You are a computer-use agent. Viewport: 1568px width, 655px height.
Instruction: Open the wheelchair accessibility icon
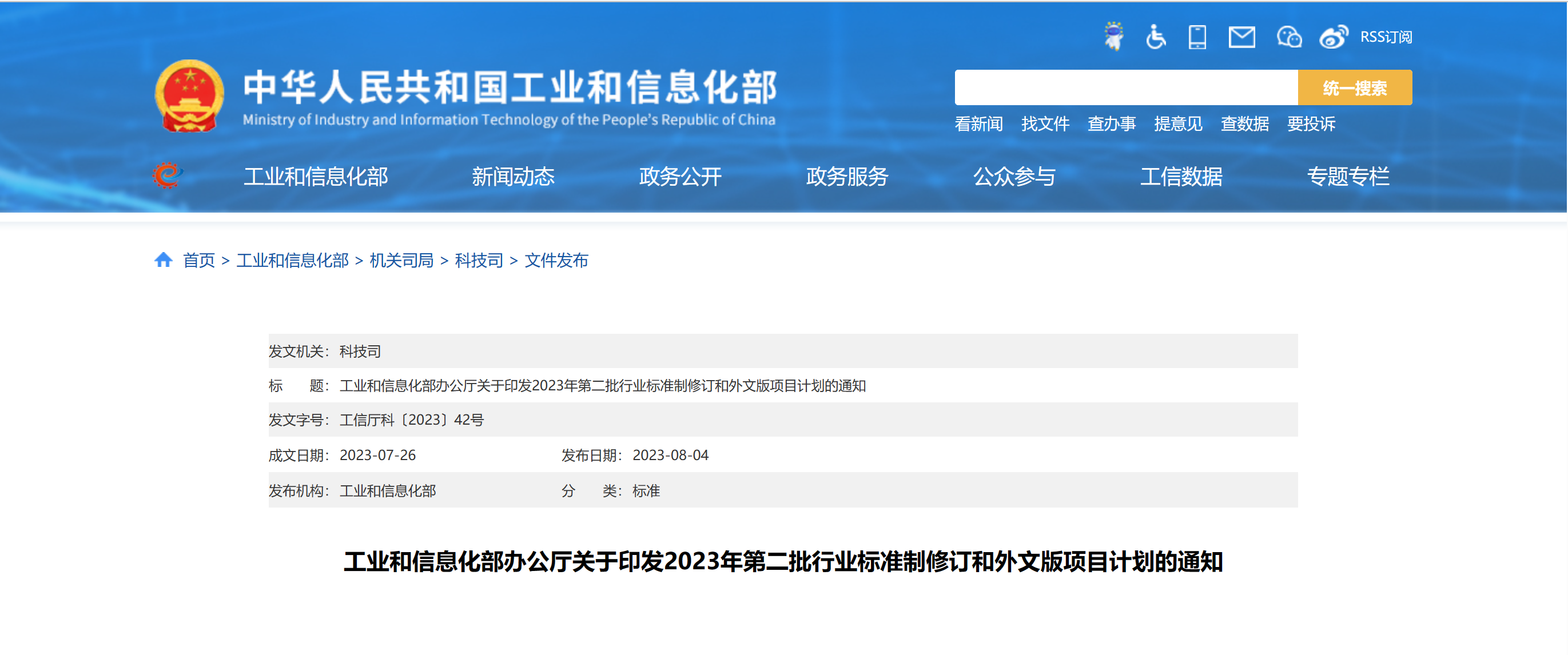[1155, 37]
